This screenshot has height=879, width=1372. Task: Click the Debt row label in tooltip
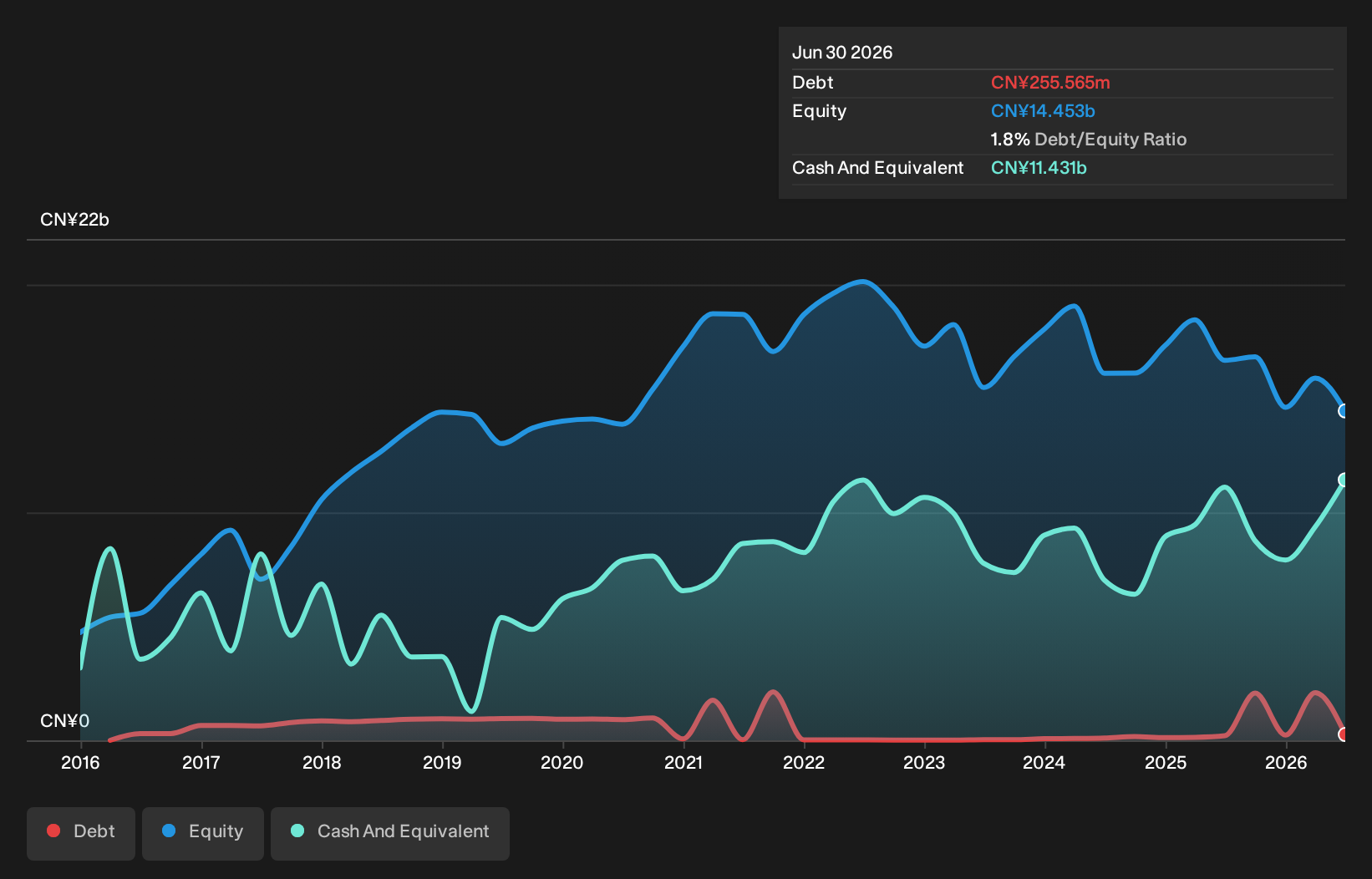(813, 83)
